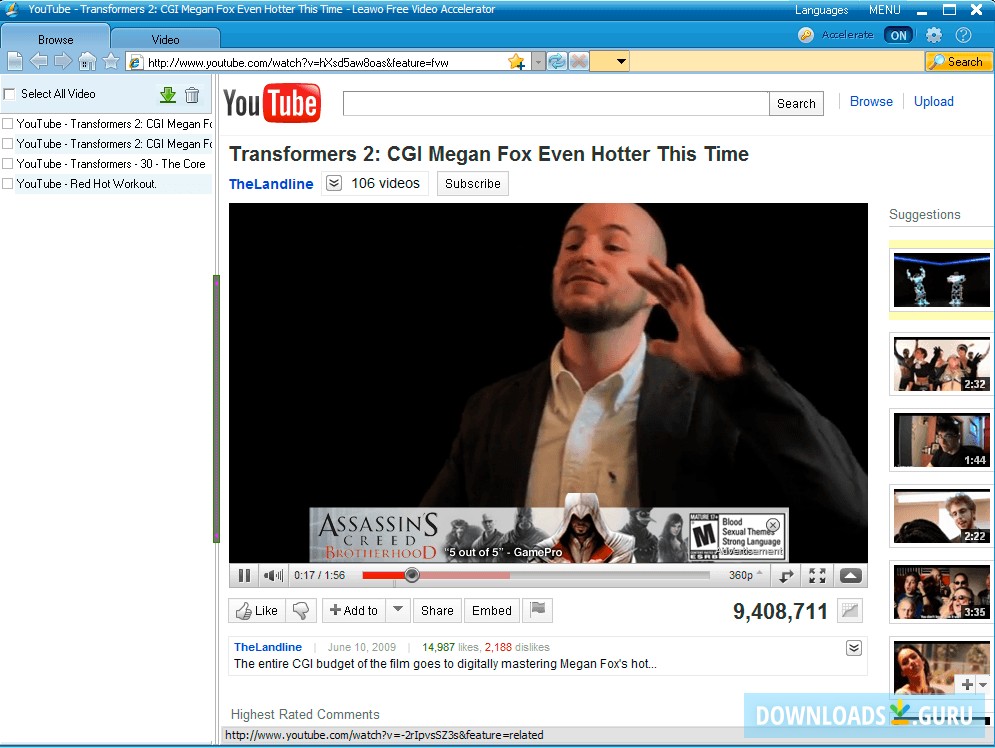Open favorites star in navigation toolbar
The image size is (995, 748).
[x=111, y=62]
